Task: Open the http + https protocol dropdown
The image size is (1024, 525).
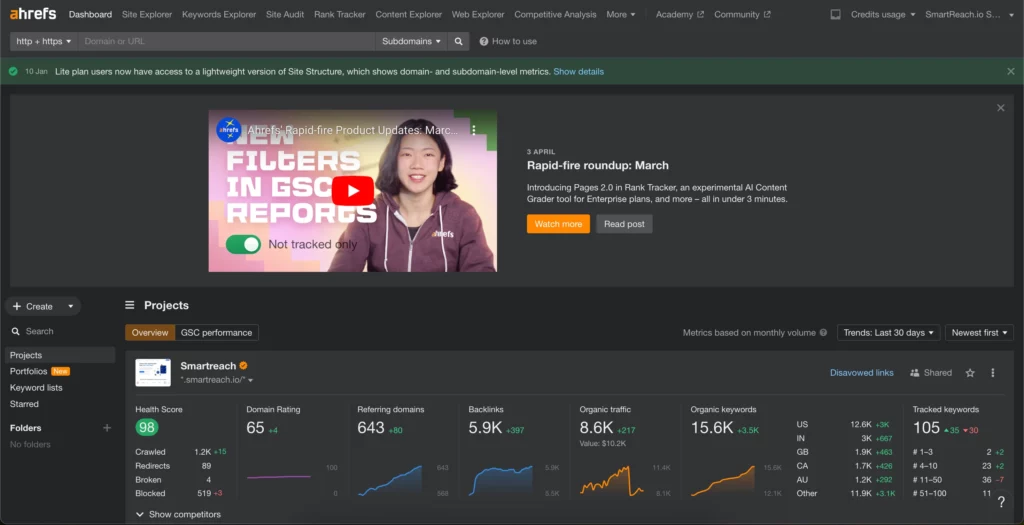Action: click(x=44, y=41)
